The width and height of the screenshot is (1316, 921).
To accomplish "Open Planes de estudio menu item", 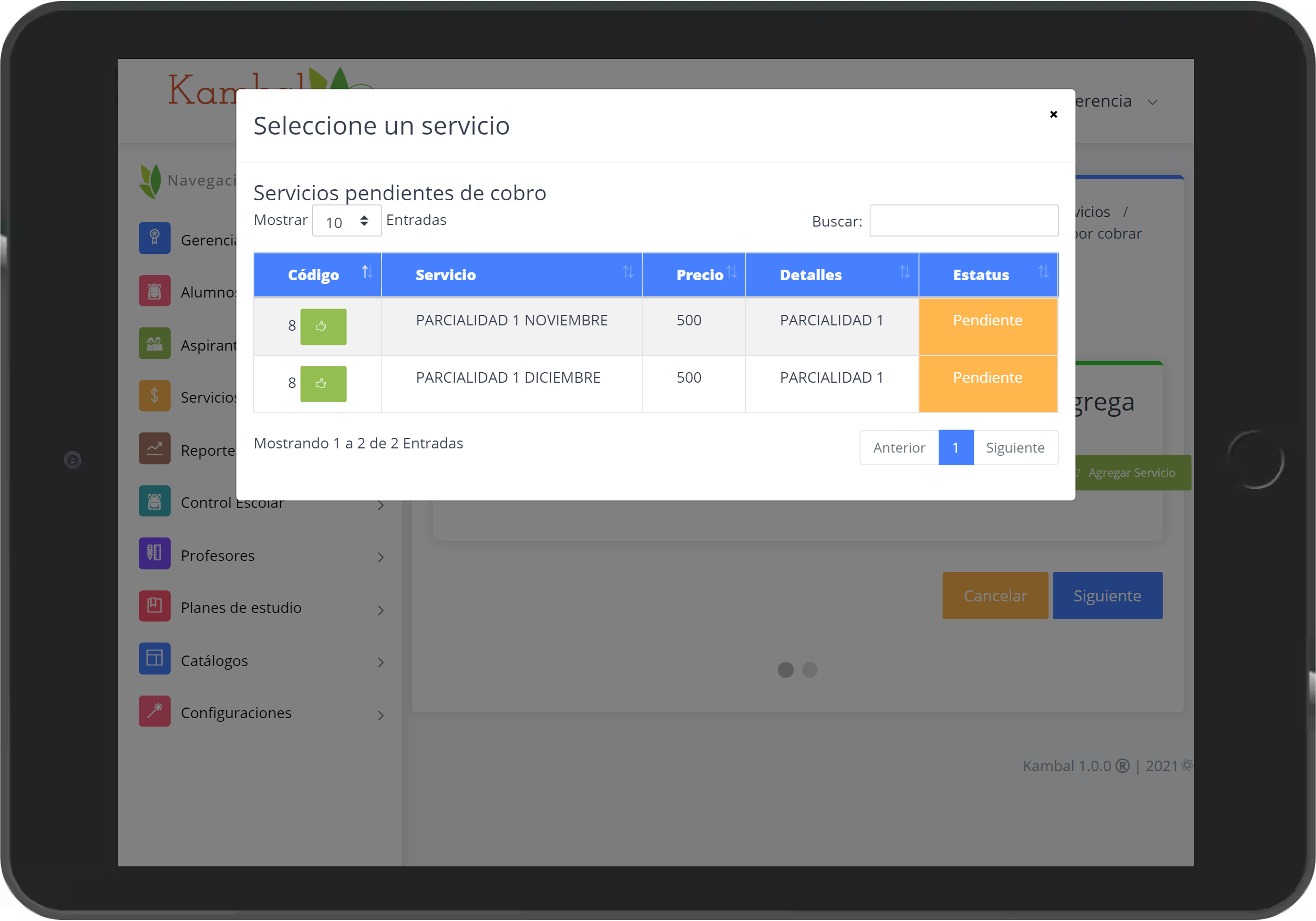I will (241, 608).
